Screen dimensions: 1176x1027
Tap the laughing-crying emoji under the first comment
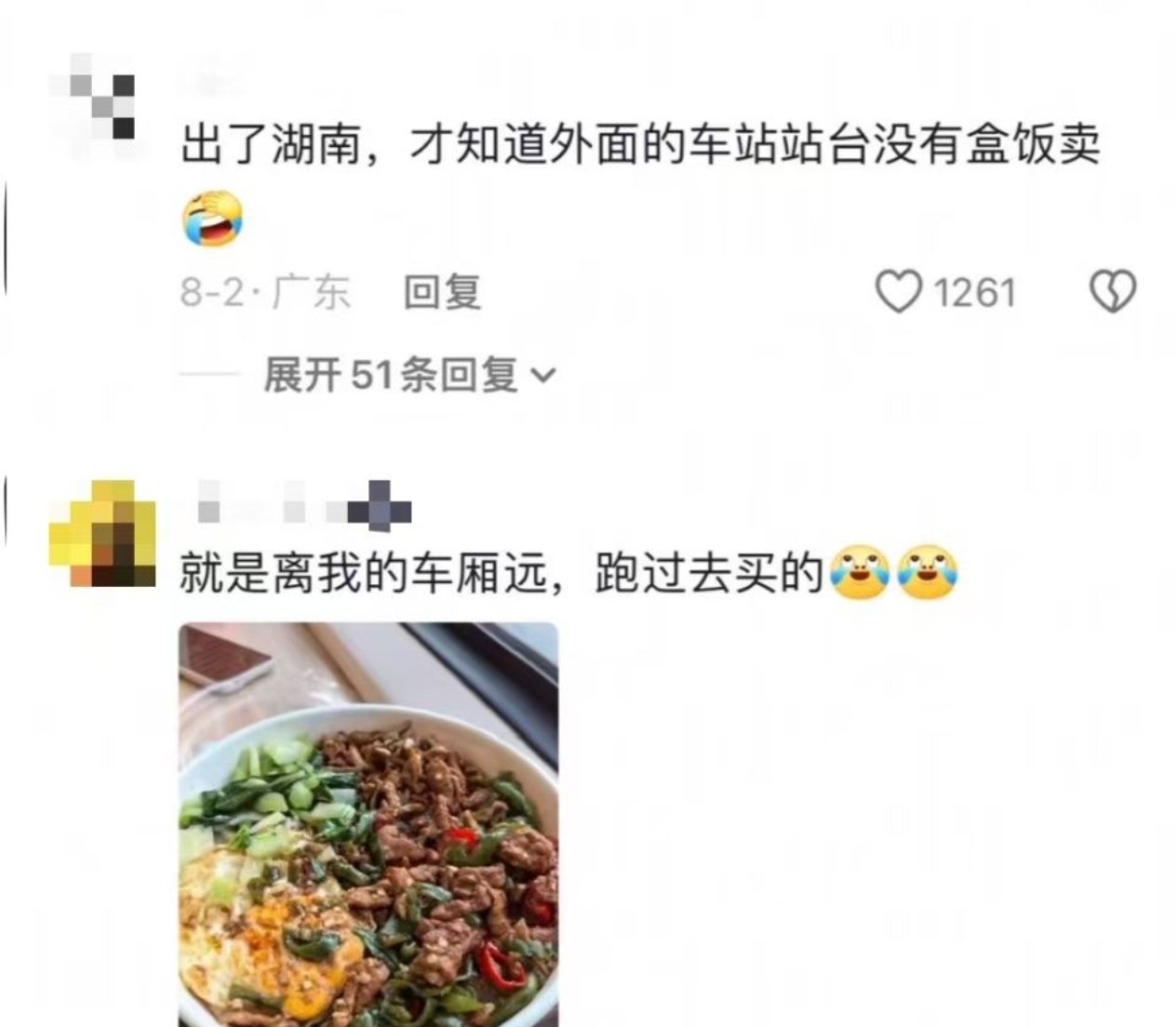pyautogui.click(x=212, y=218)
